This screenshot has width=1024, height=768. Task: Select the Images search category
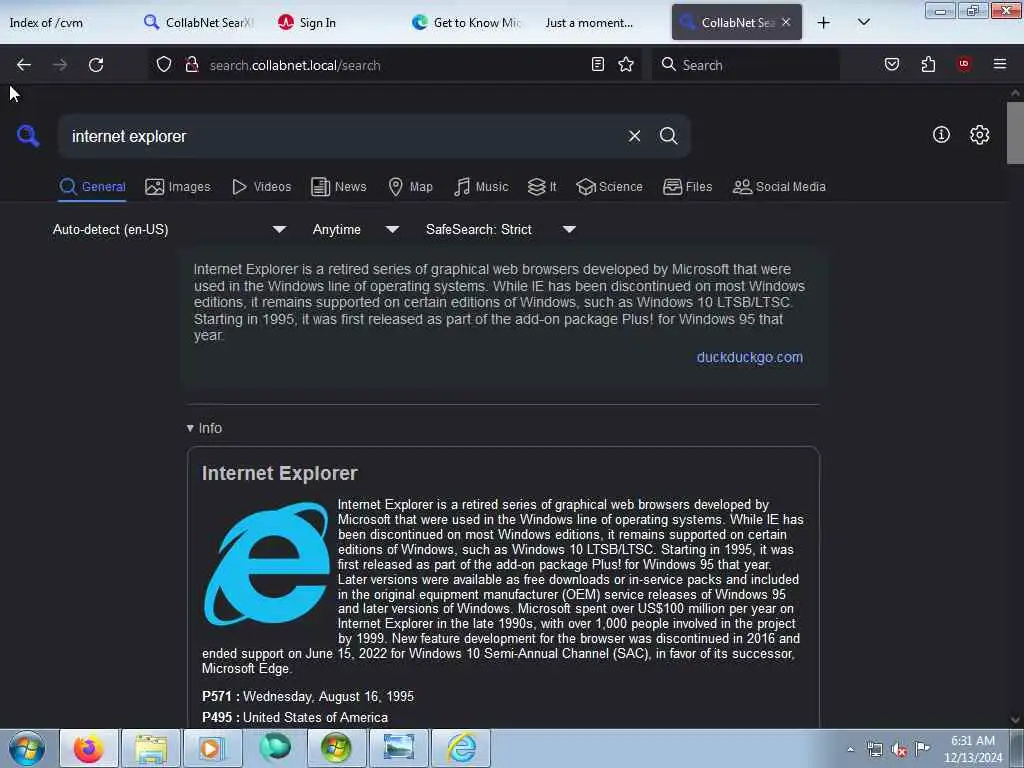(x=178, y=187)
